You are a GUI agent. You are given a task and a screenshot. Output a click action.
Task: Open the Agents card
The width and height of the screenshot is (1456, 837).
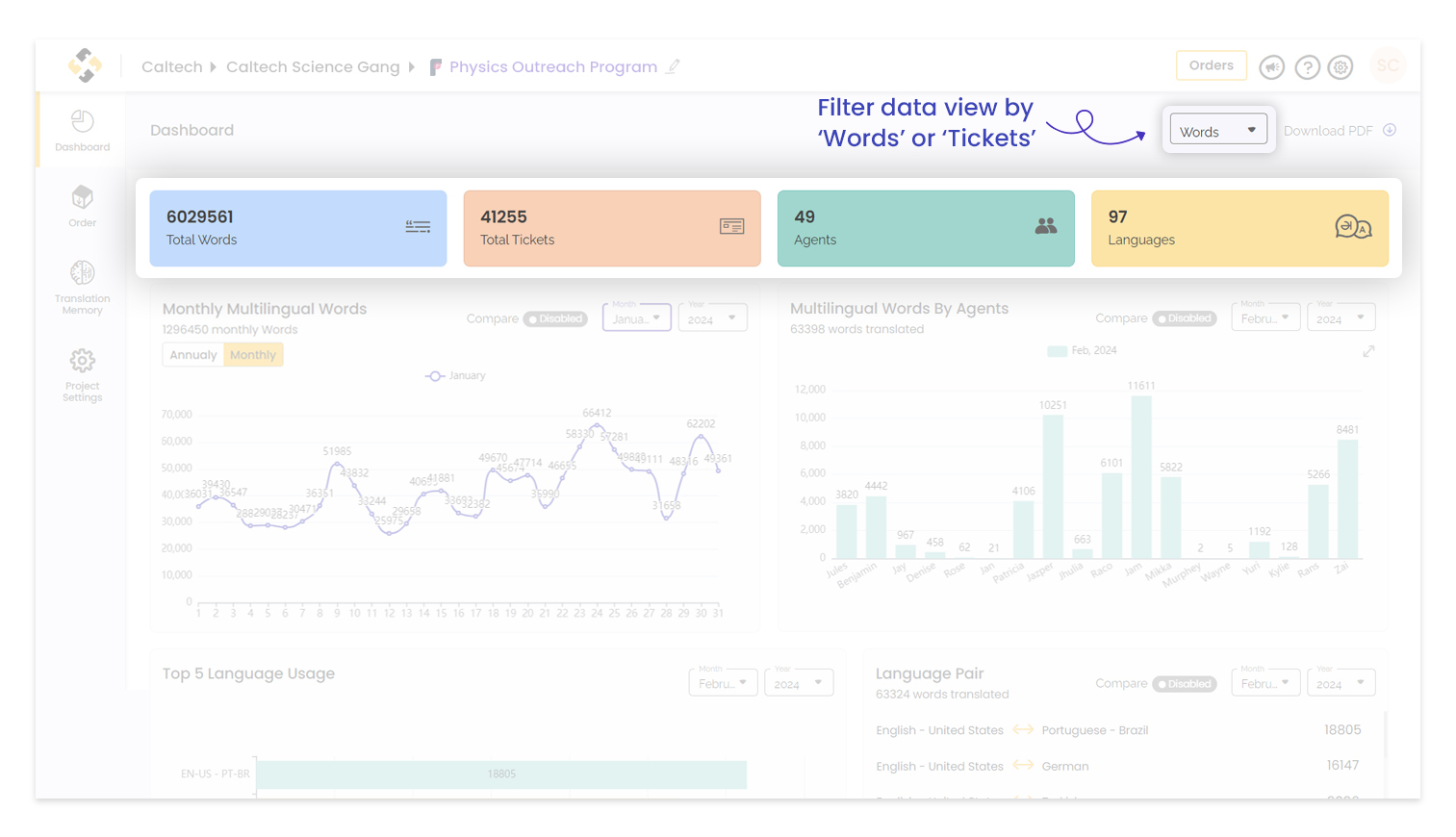pyautogui.click(x=926, y=228)
